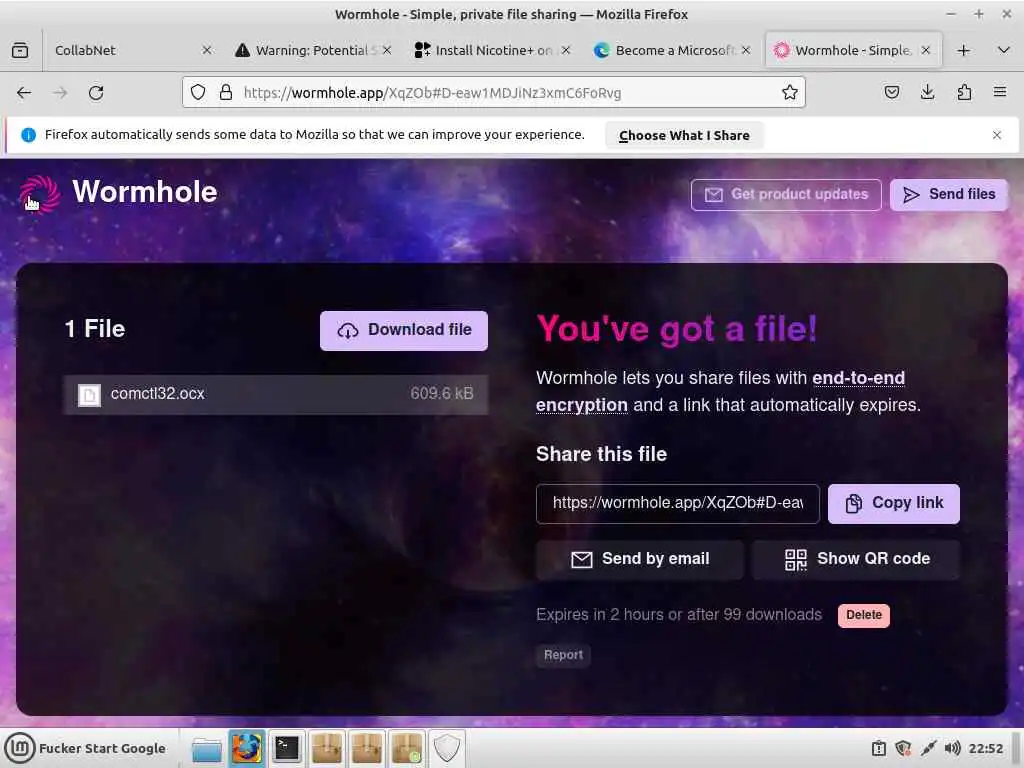This screenshot has width=1024, height=768.
Task: Open the terminal taskbar icon
Action: (x=287, y=748)
